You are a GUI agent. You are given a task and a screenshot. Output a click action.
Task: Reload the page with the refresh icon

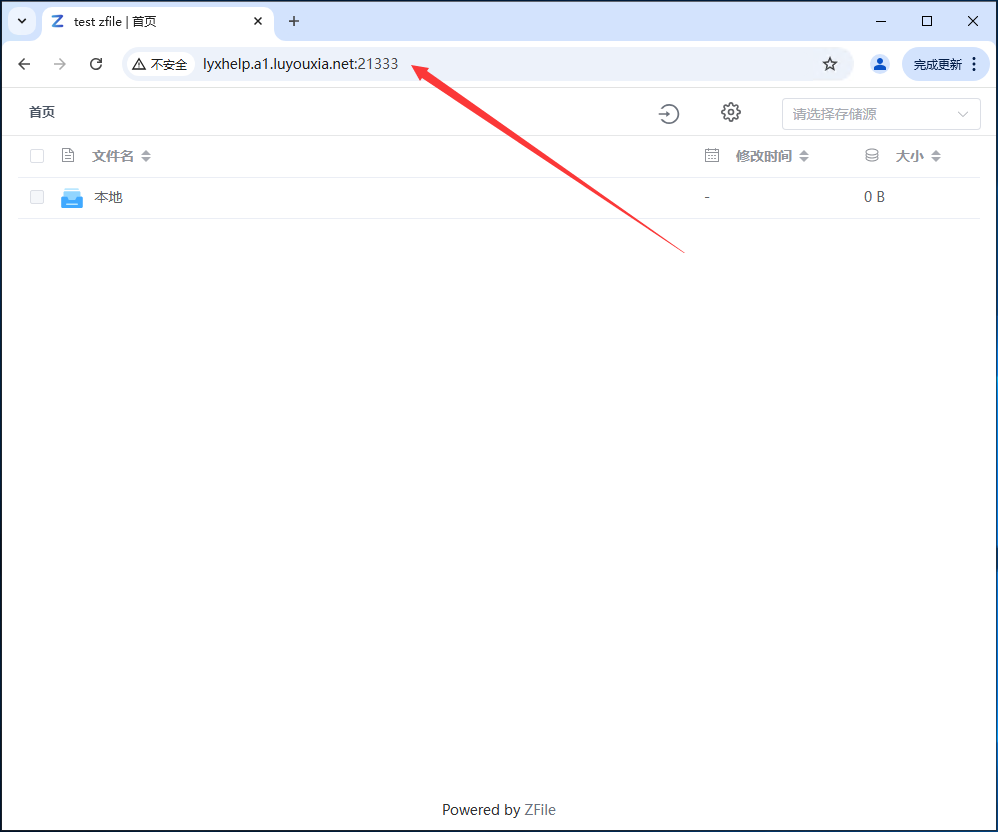tap(96, 63)
